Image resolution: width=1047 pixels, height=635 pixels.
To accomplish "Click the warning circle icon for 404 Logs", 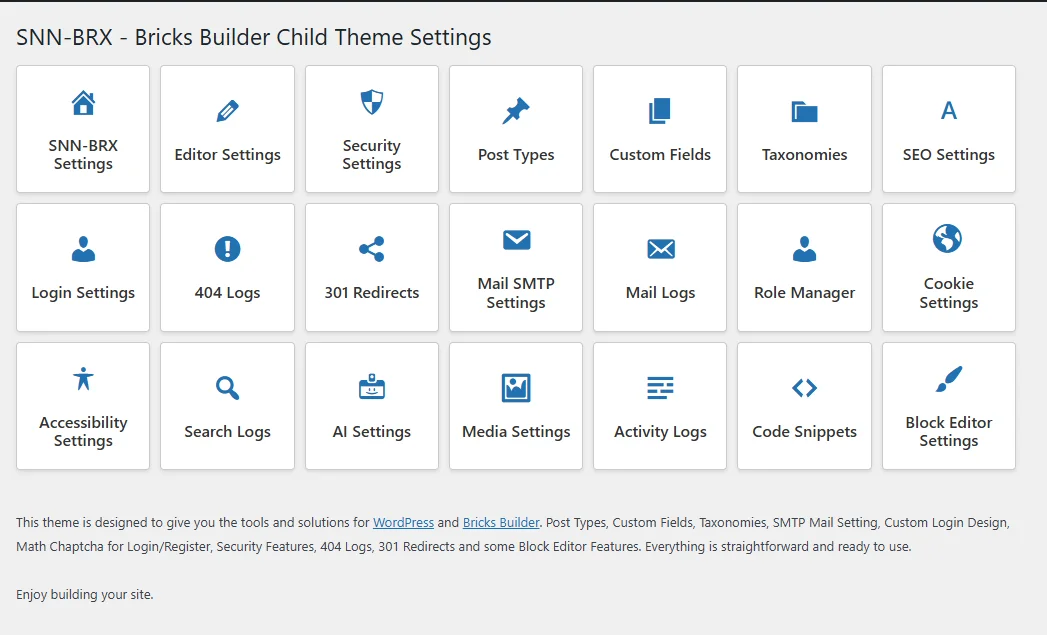I will coord(227,249).
